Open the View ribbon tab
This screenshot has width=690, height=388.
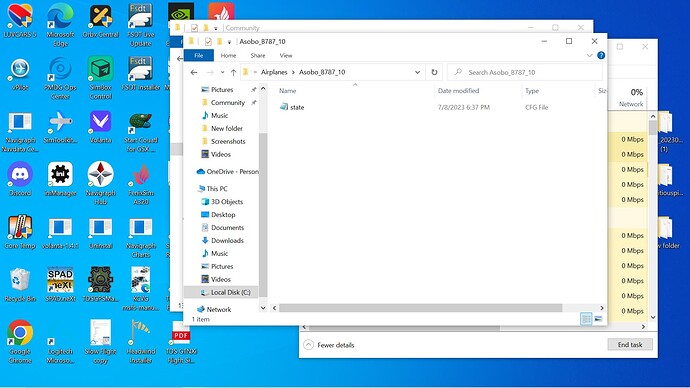click(x=286, y=55)
